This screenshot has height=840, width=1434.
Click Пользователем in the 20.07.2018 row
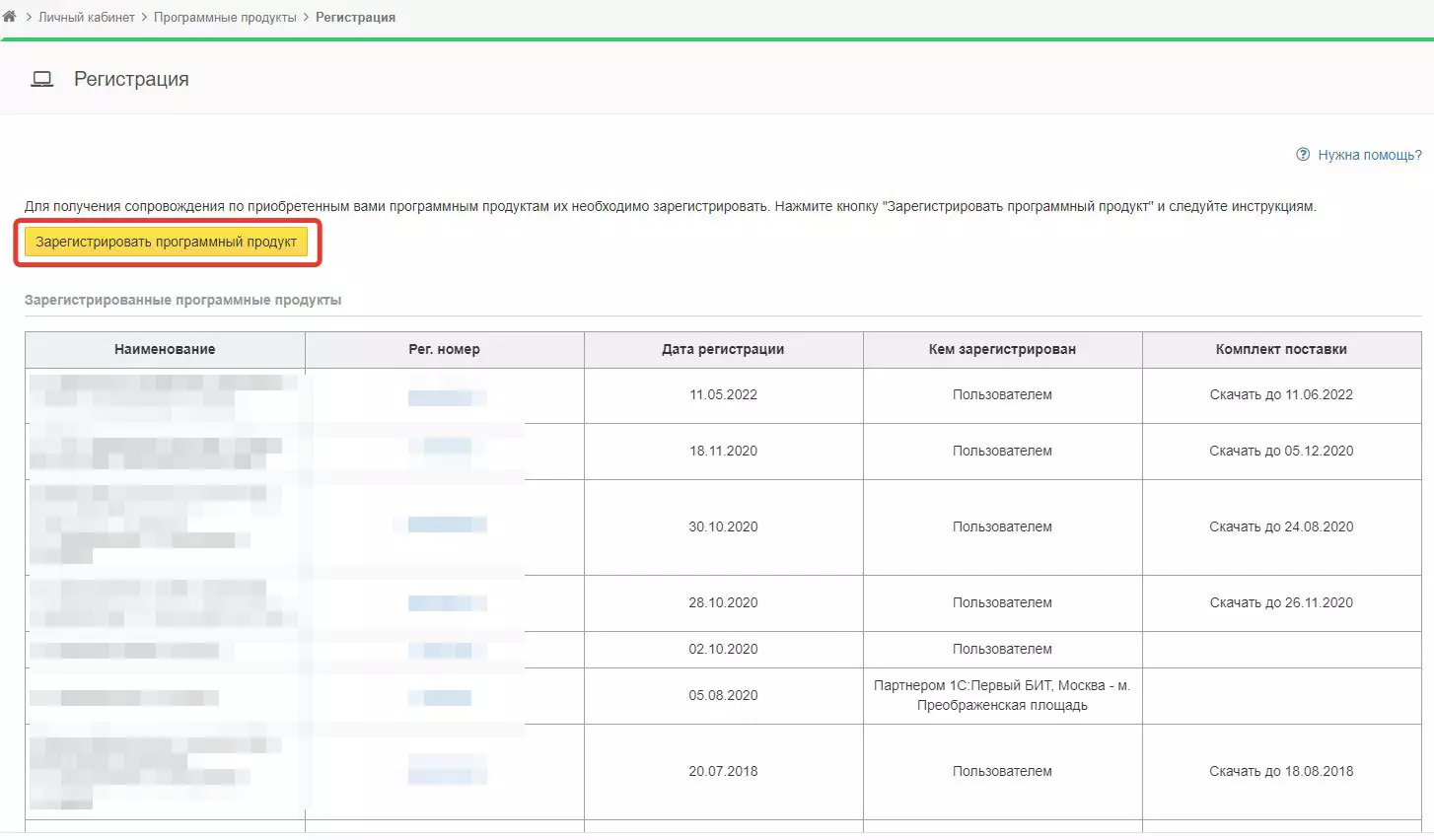click(1002, 771)
